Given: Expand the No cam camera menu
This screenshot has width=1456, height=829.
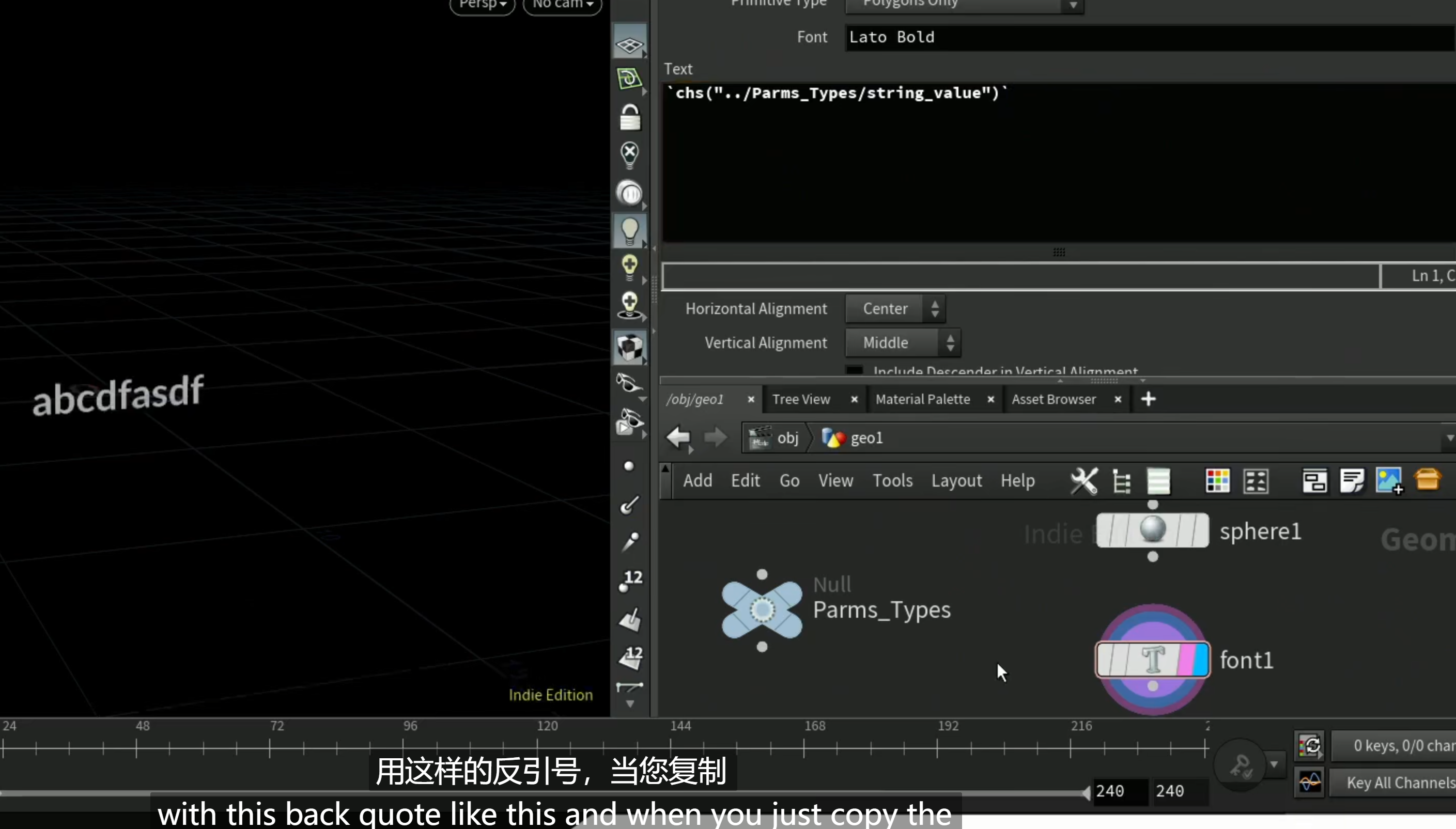Looking at the screenshot, I should click(x=562, y=5).
